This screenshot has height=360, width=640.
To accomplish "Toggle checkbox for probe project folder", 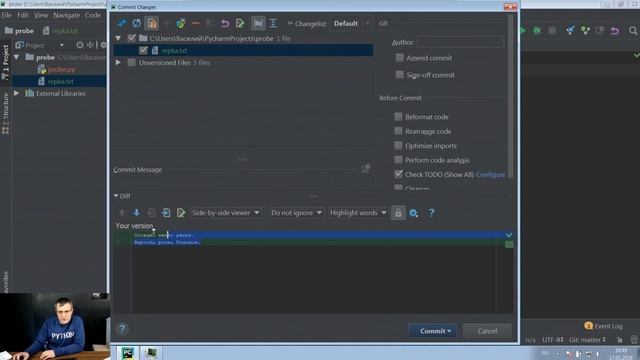I will 131,38.
